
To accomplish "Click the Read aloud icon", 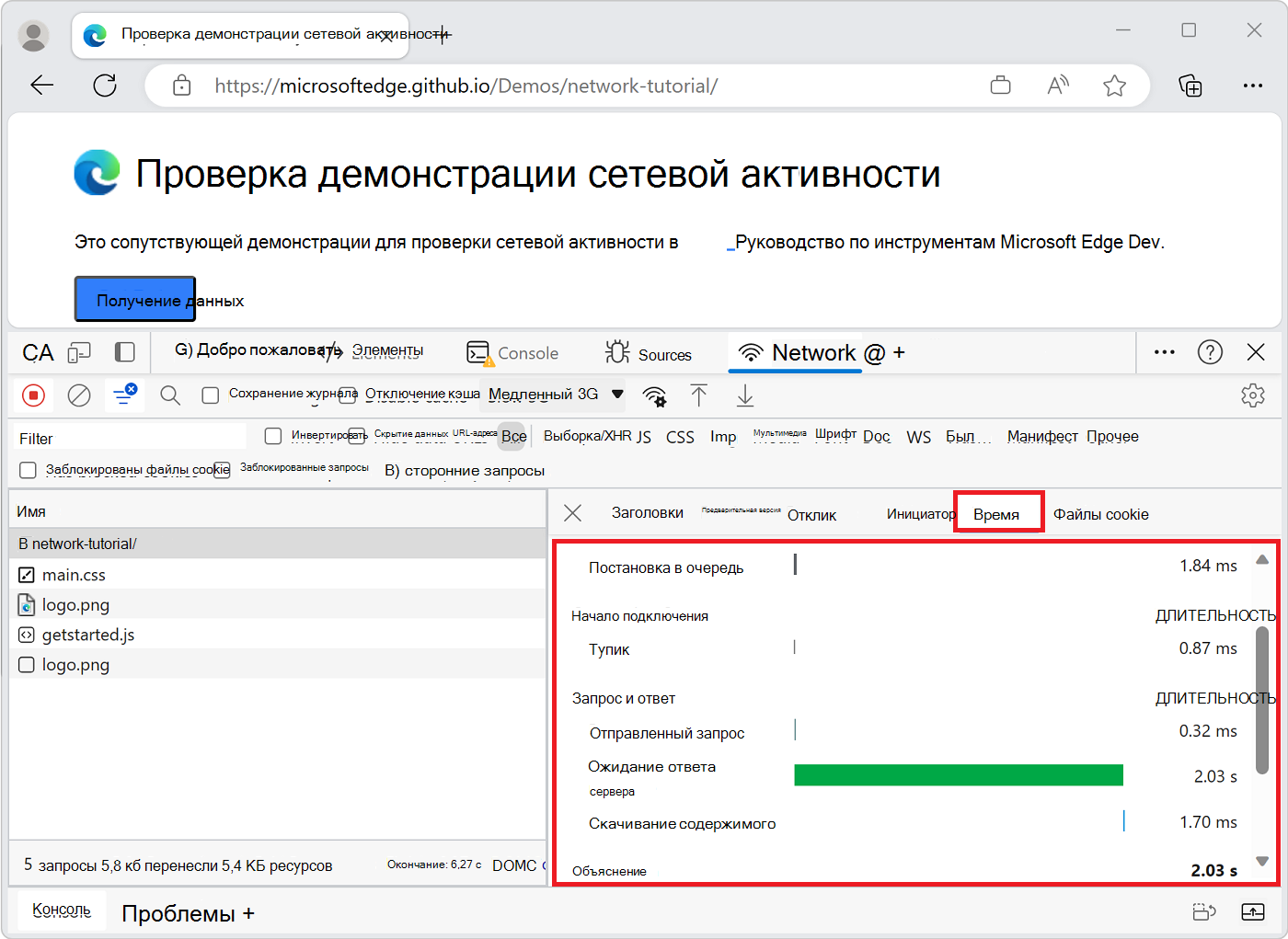I will (x=1058, y=86).
